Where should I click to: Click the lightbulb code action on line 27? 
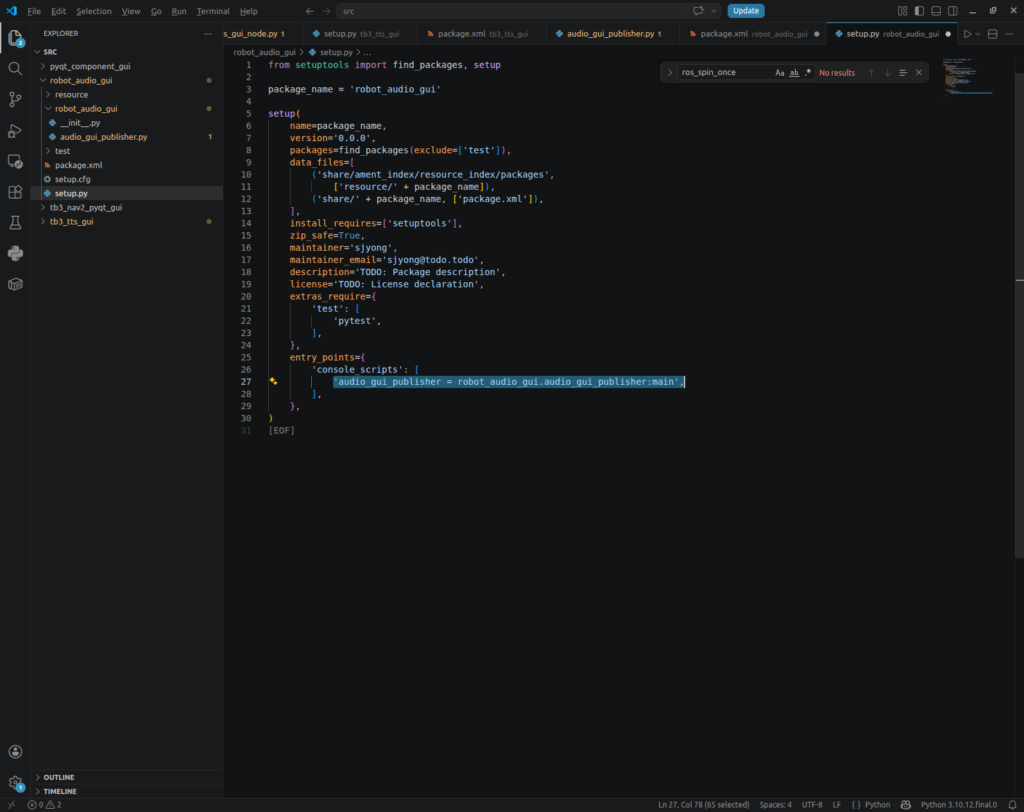[273, 382]
